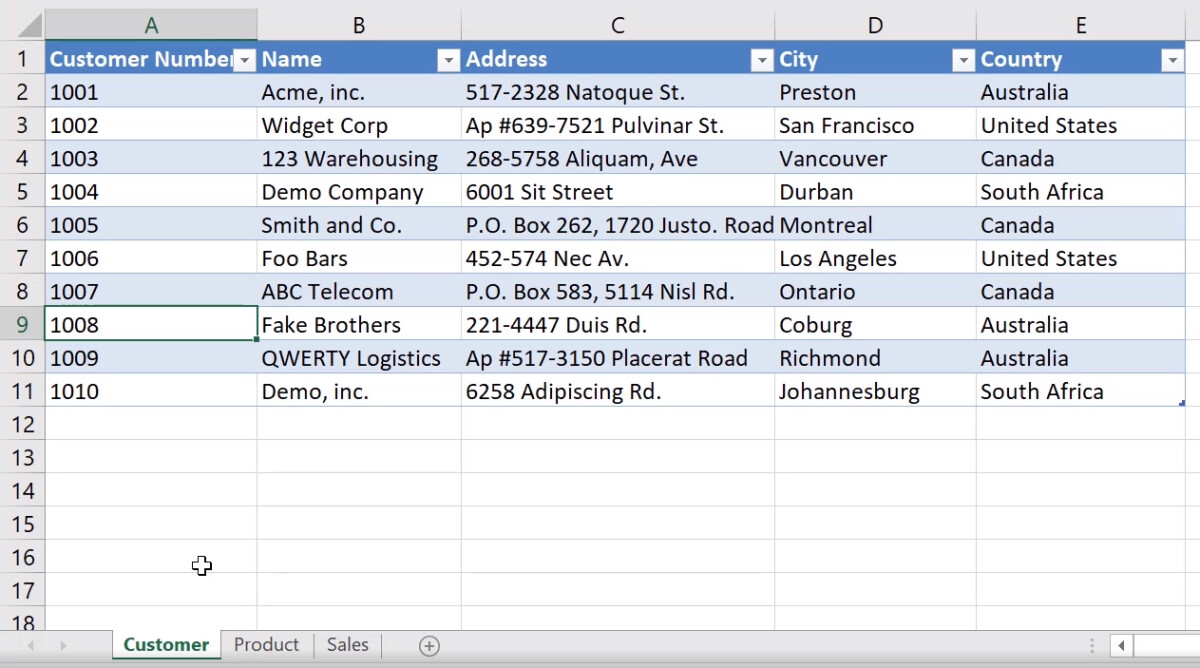Click the Address header cell

(x=618, y=59)
